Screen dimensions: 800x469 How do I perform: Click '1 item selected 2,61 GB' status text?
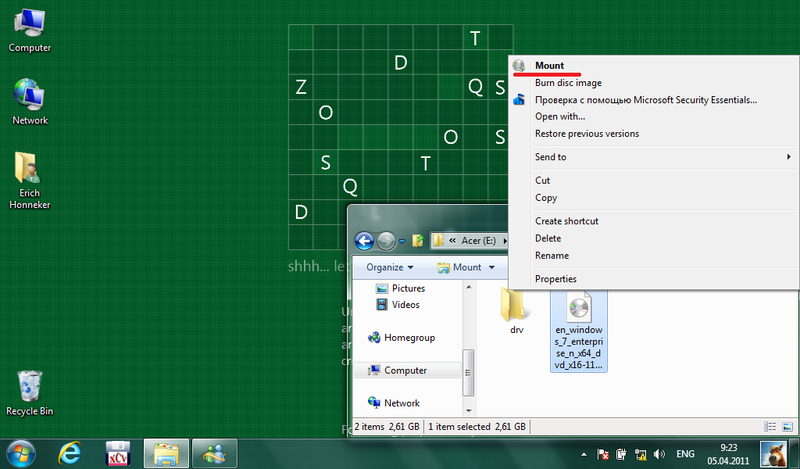coord(477,427)
